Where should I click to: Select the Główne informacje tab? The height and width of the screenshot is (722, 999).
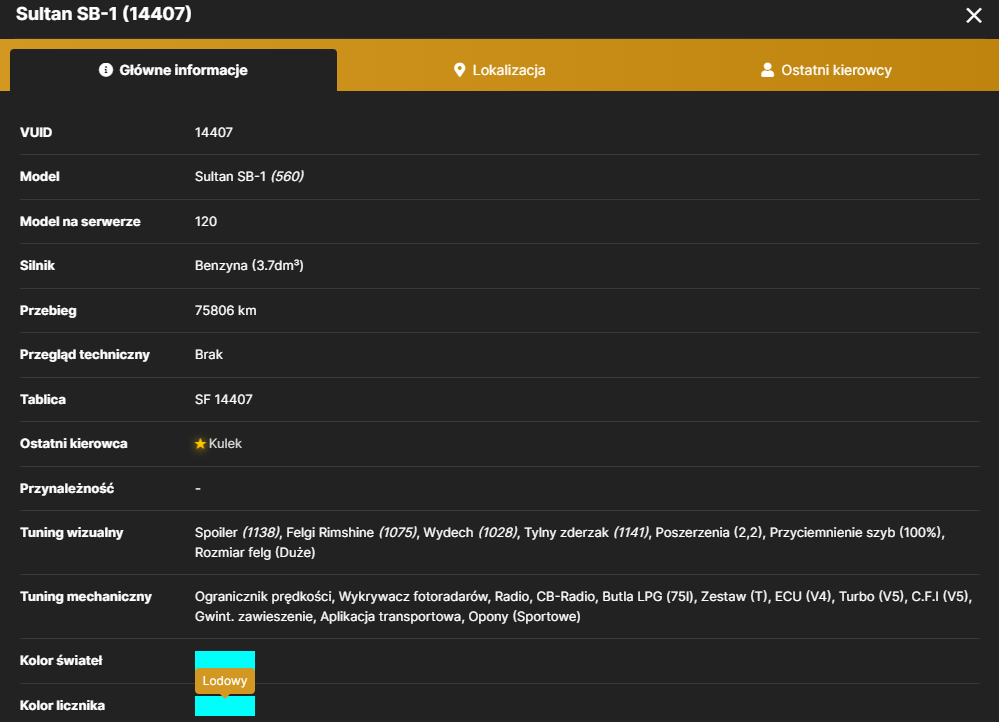(x=173, y=70)
